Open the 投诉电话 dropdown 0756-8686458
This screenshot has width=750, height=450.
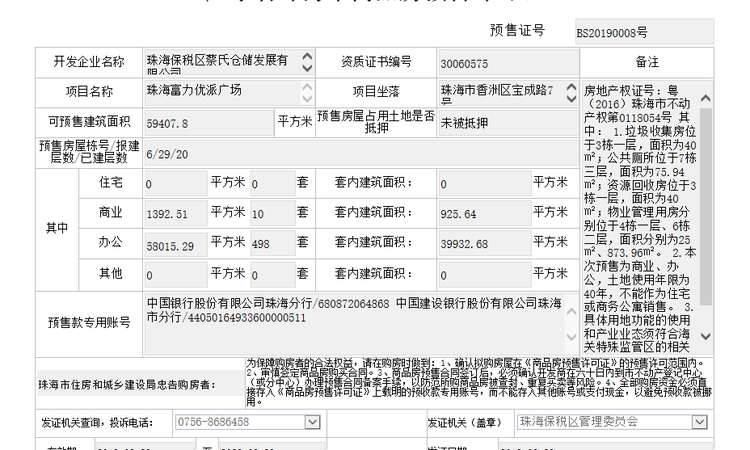pyautogui.click(x=312, y=422)
